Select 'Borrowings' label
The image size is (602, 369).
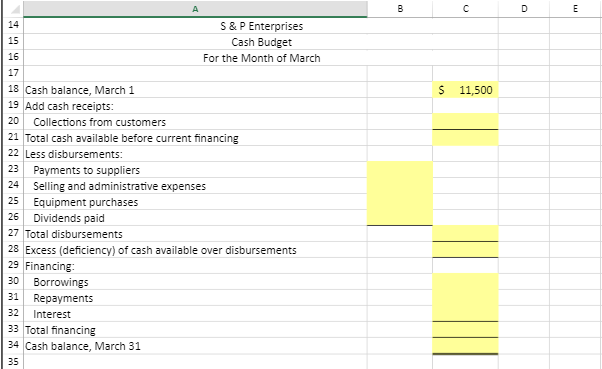tap(61, 282)
